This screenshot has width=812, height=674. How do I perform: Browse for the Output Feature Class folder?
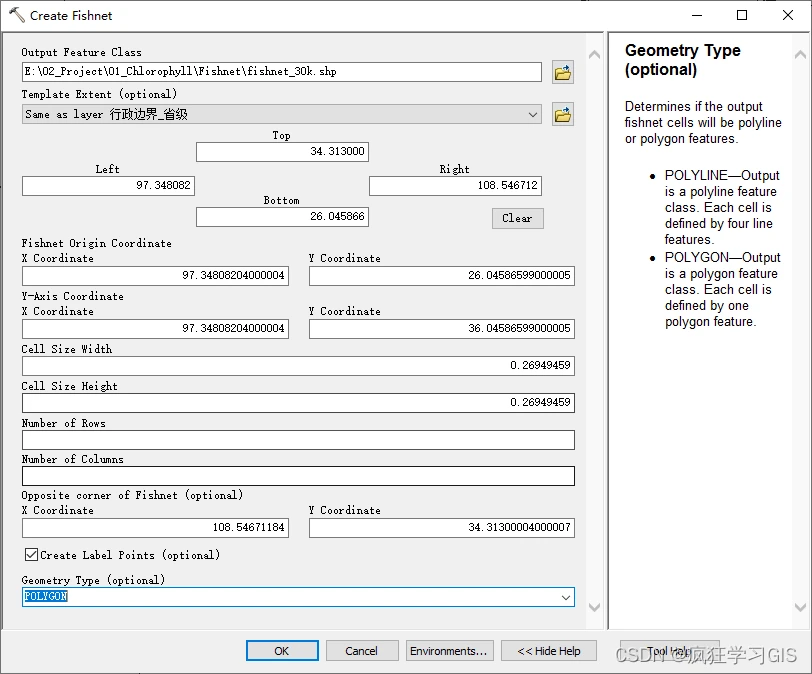pyautogui.click(x=563, y=72)
